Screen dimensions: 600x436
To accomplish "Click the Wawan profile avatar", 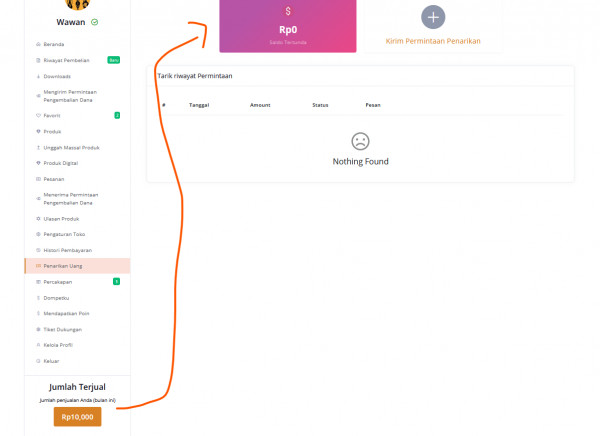I will (x=78, y=5).
